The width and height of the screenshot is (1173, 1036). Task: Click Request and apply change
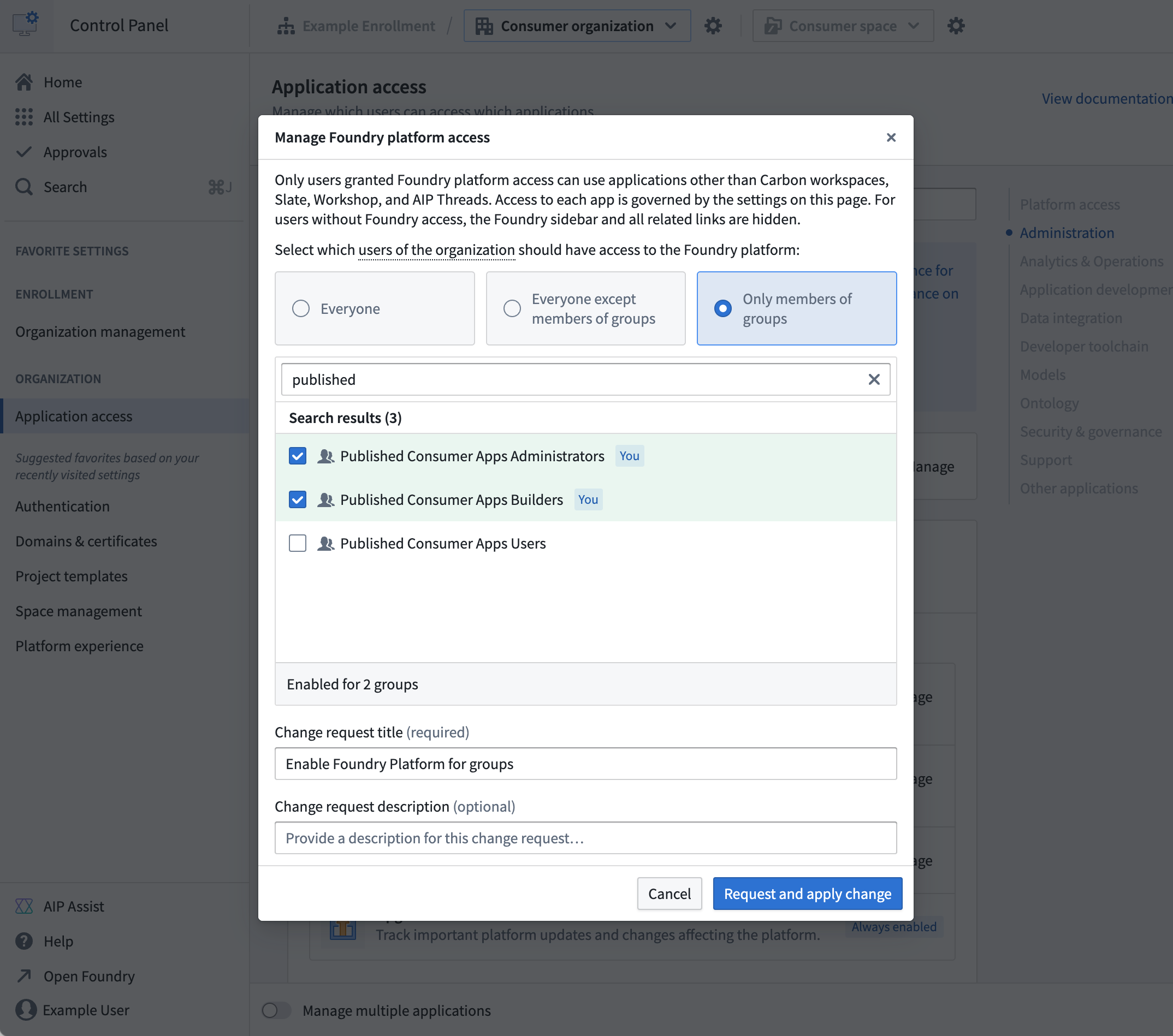pyautogui.click(x=807, y=893)
